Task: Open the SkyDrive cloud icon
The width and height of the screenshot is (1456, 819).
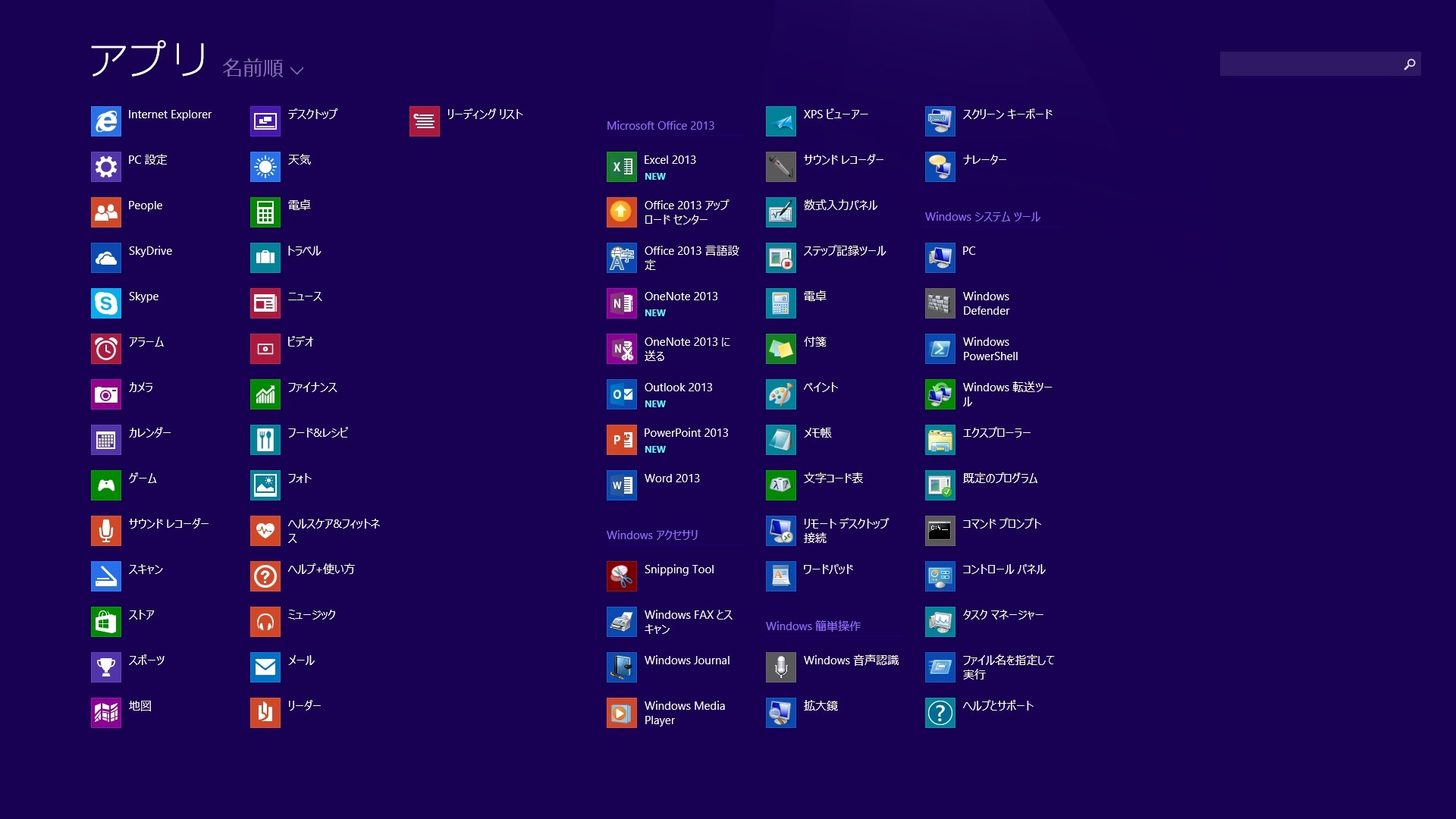Action: pyautogui.click(x=106, y=258)
